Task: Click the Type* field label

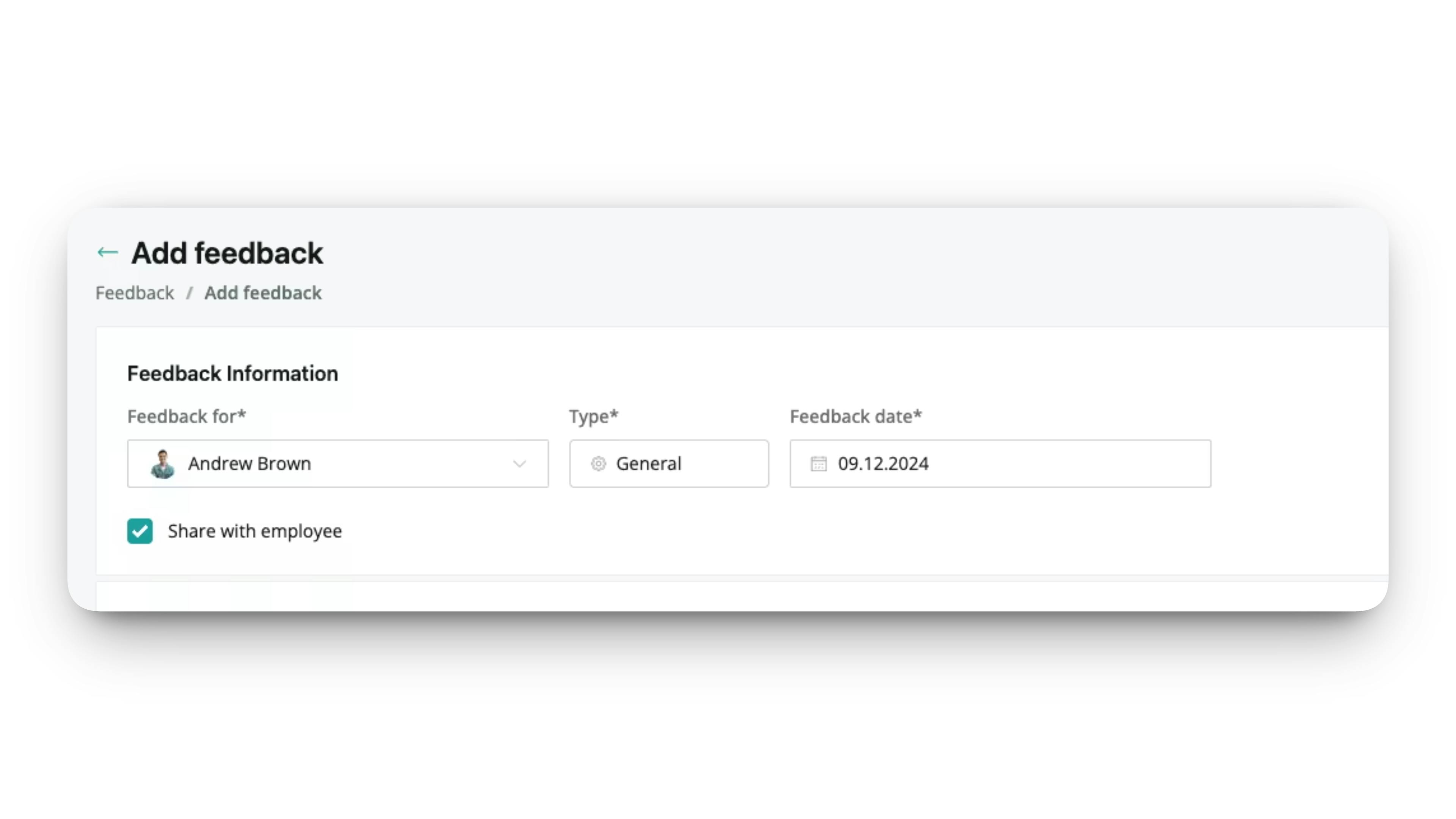Action: (x=593, y=417)
